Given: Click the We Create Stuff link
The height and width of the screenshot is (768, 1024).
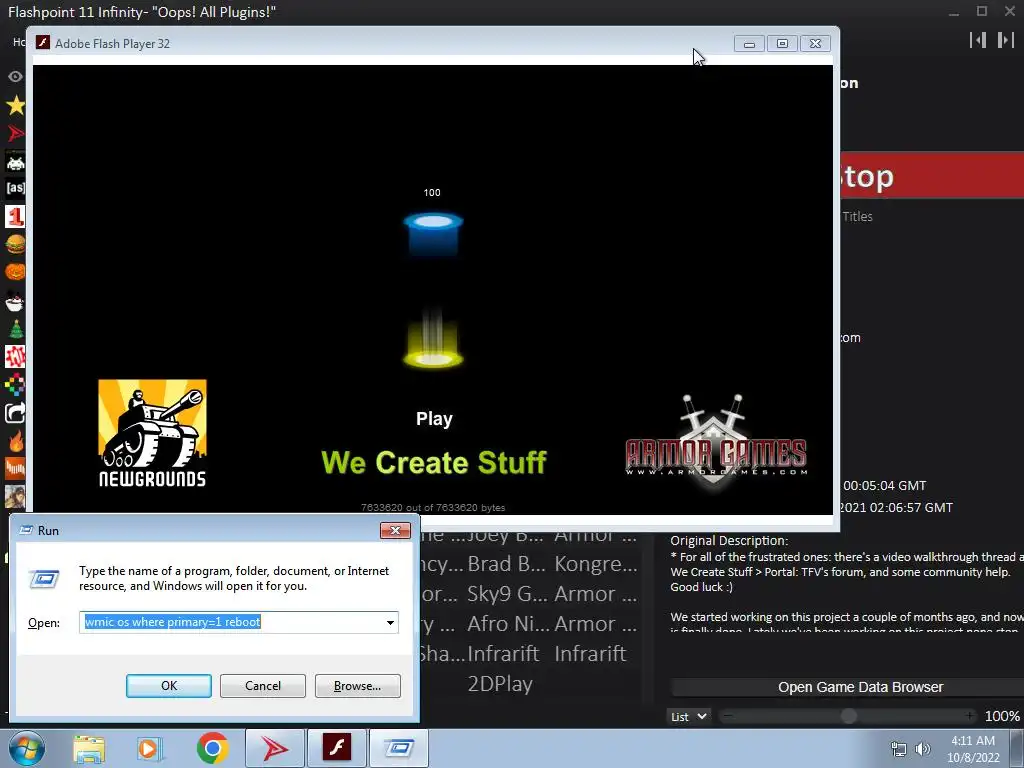Looking at the screenshot, I should point(434,462).
